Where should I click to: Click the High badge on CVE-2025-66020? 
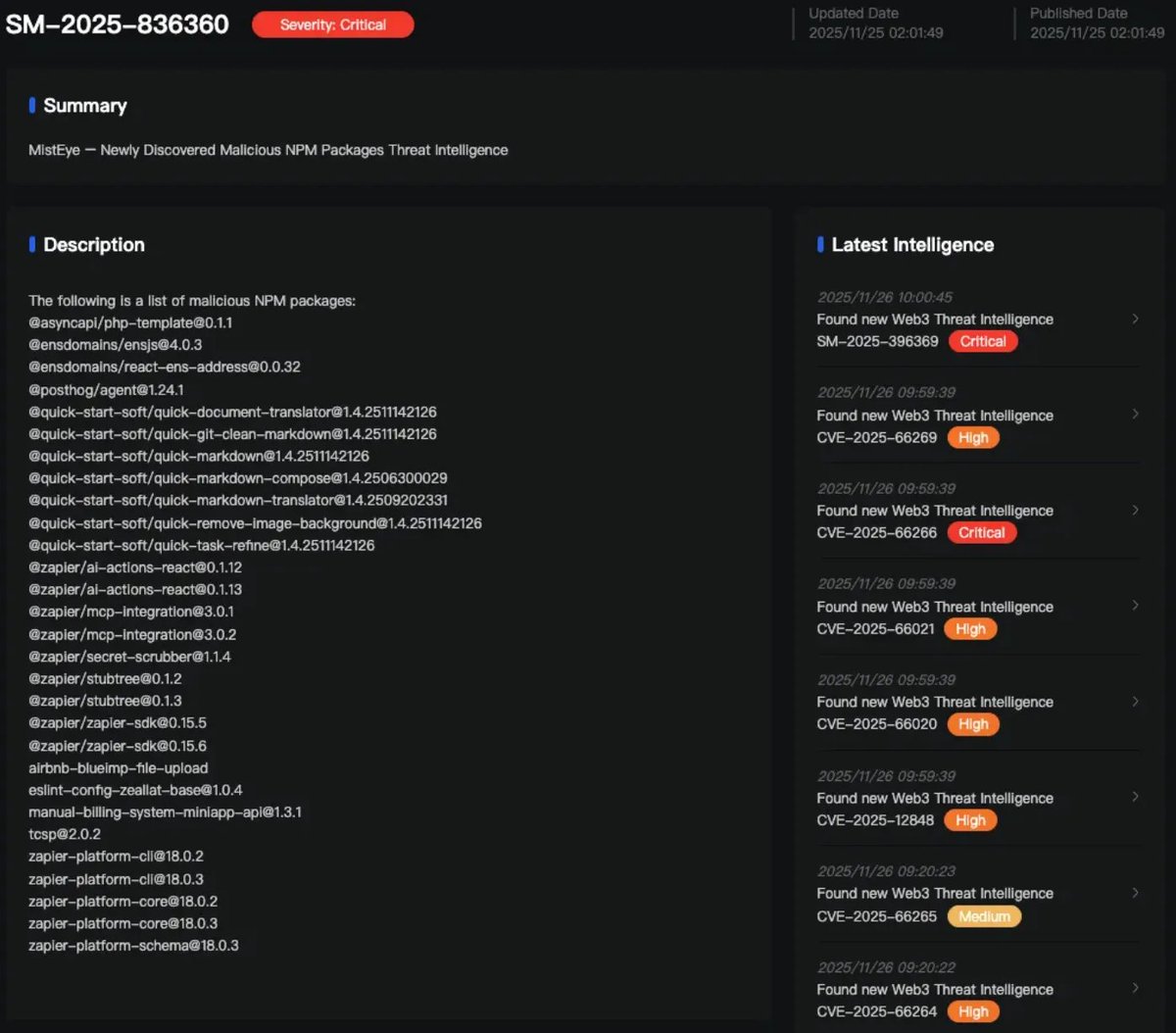(x=973, y=724)
